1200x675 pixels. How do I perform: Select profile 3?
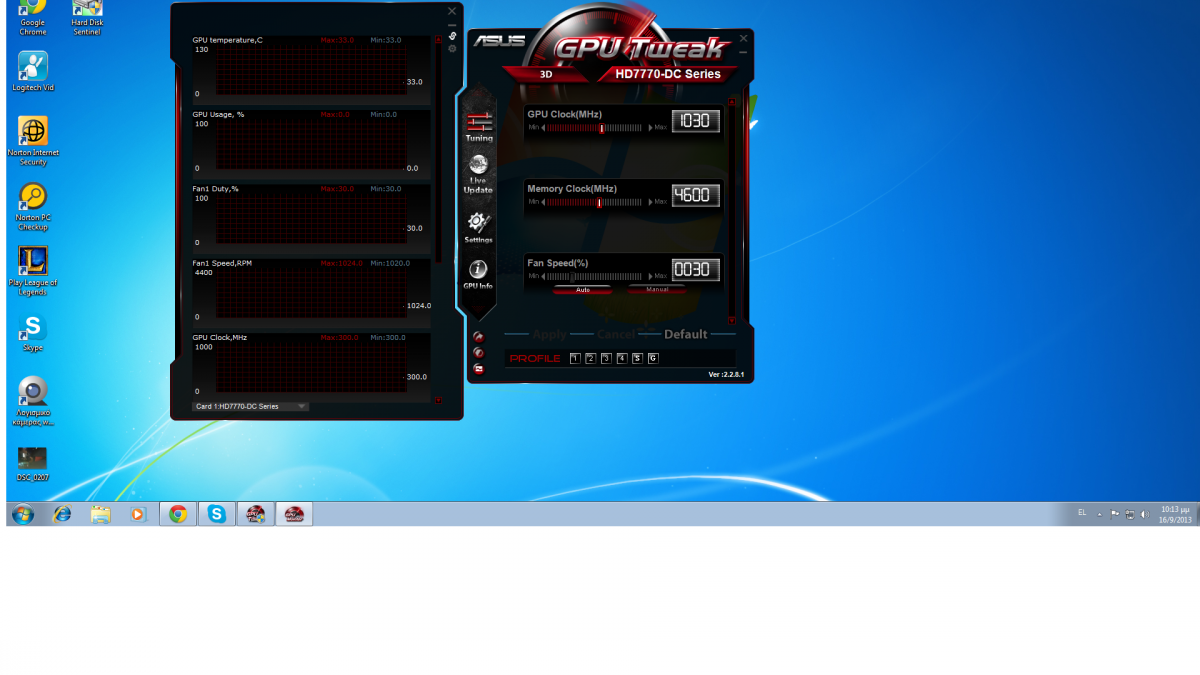(606, 358)
